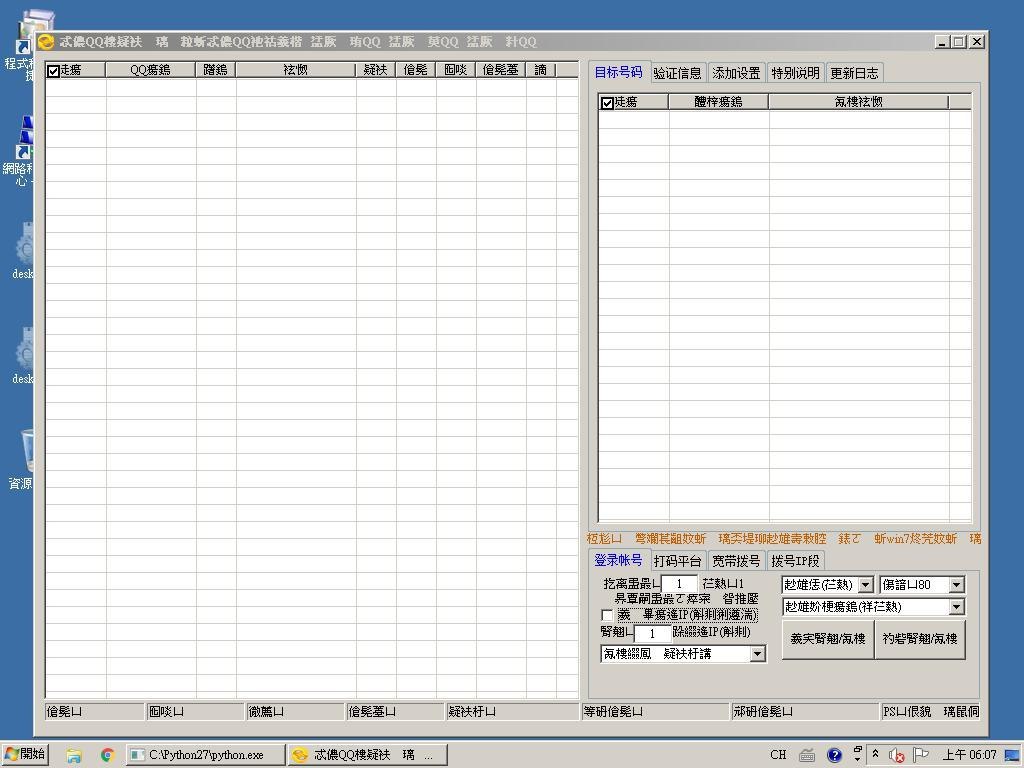Click the CH language indicator
Screen dimensions: 1024x768
tap(778, 755)
